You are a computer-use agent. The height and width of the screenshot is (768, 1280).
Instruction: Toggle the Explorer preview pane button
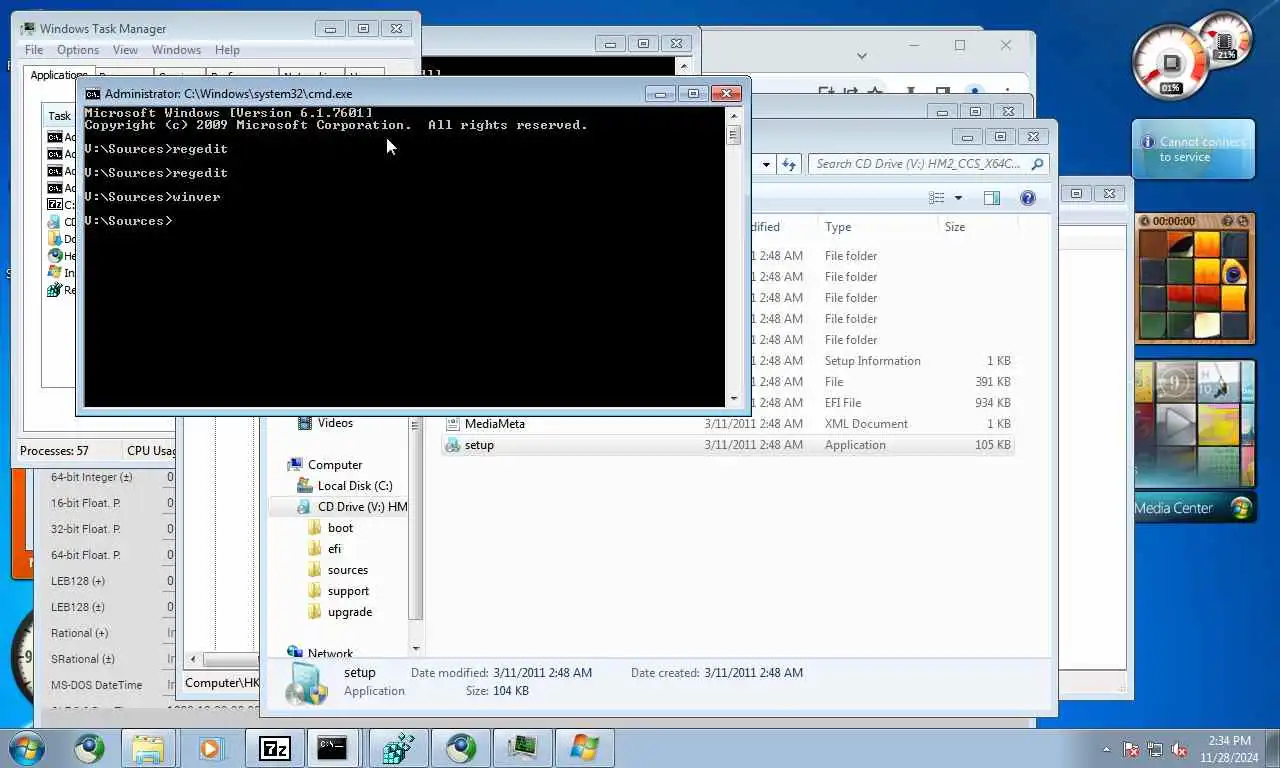[992, 198]
